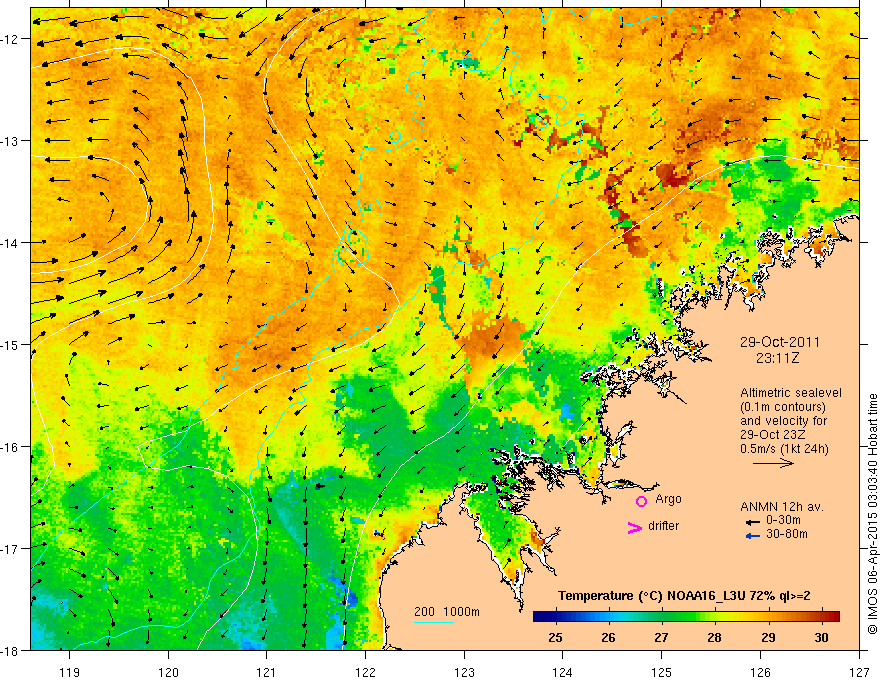Click the 'drifter' legend label
Screen dimensions: 880x680
(663, 526)
